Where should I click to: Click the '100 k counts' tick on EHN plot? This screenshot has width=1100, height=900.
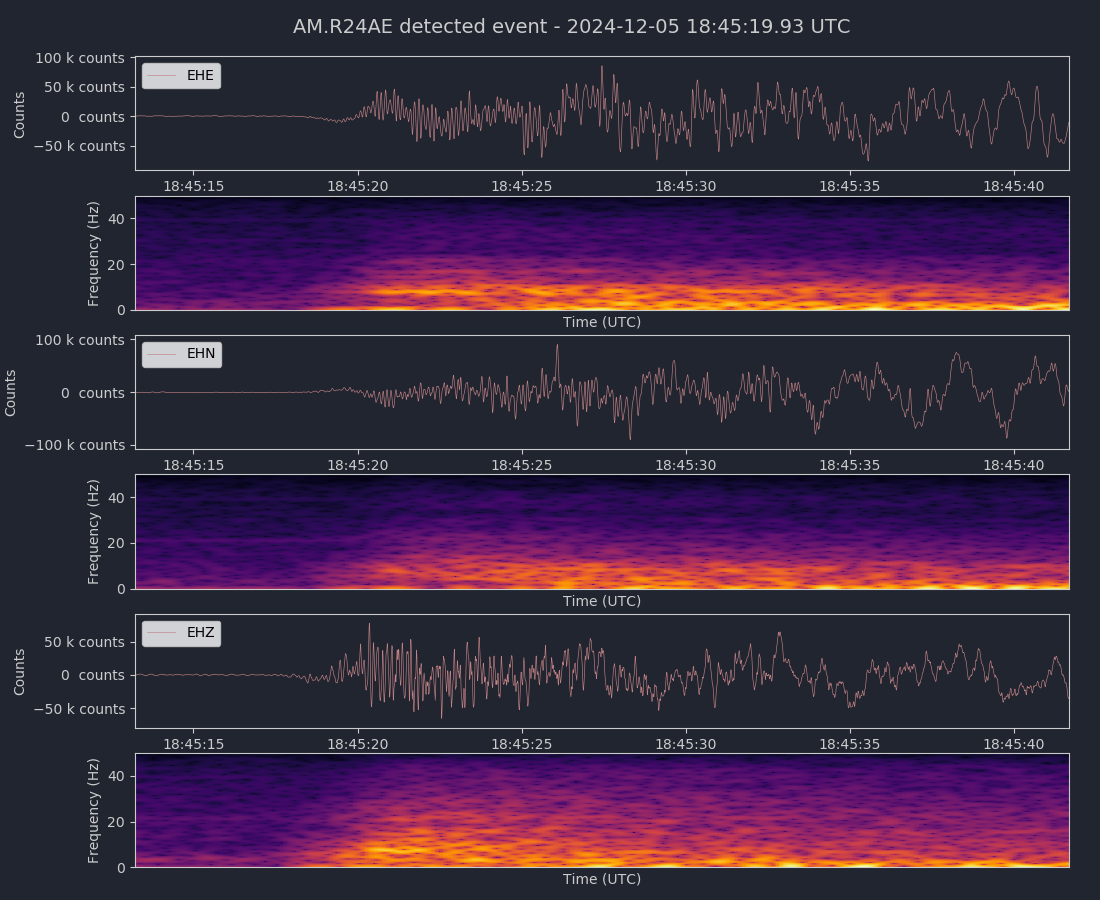[x=80, y=340]
